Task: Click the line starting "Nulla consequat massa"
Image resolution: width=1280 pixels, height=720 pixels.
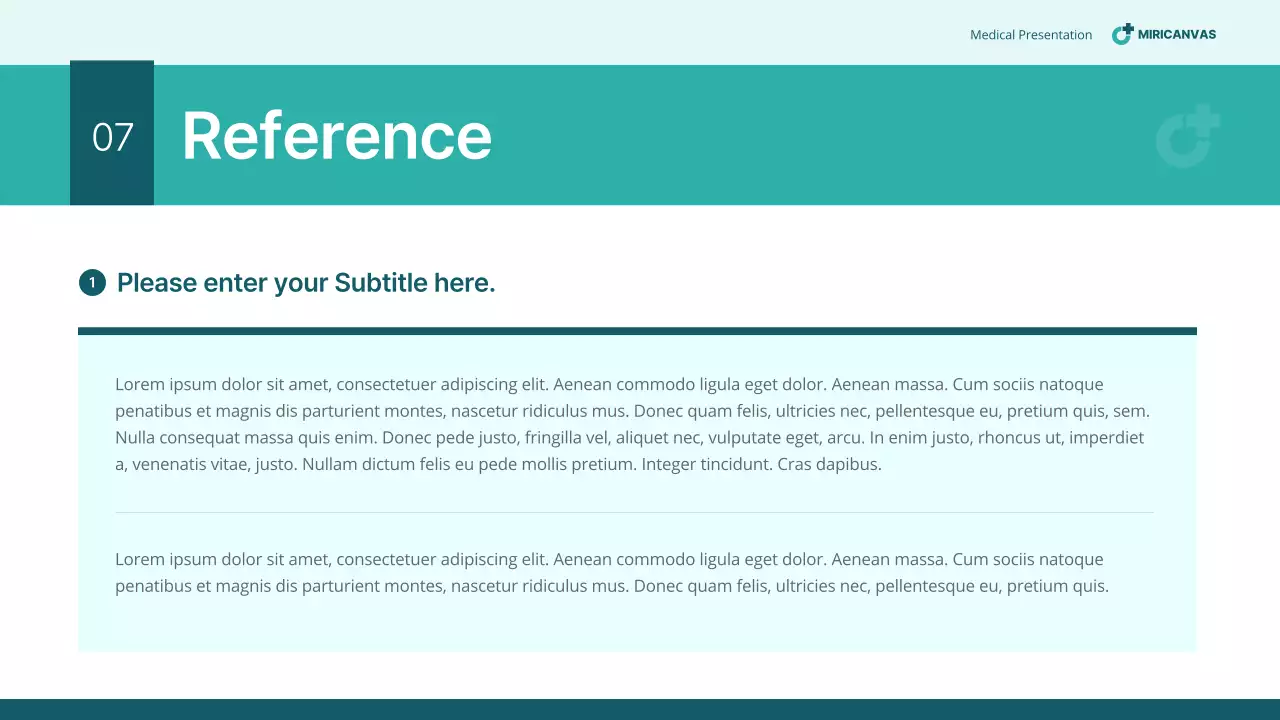Action: tap(629, 437)
